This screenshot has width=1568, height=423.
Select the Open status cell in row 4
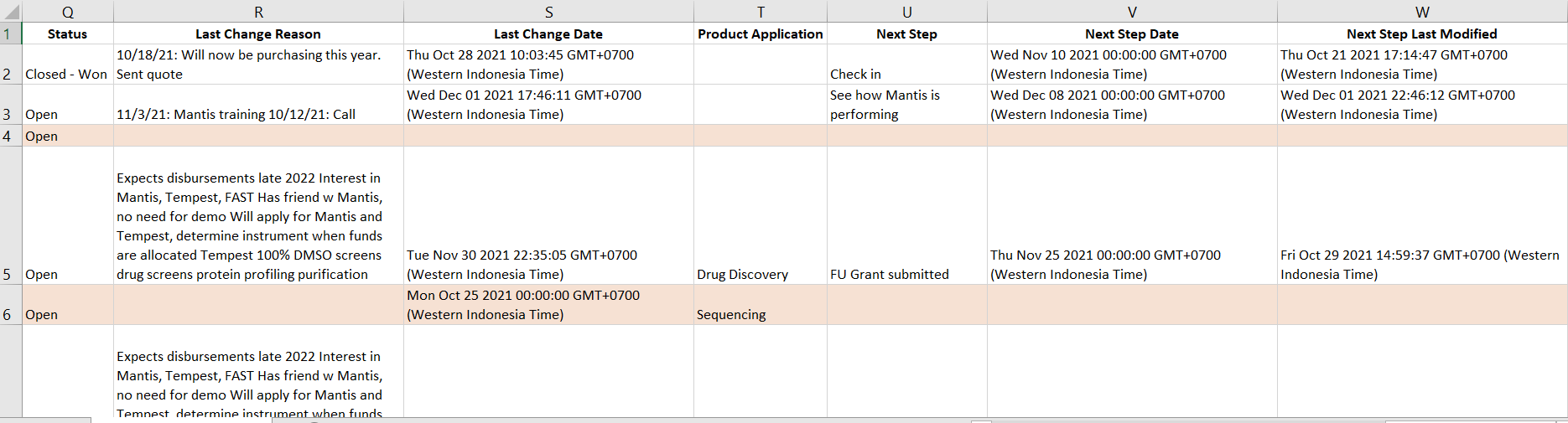[x=68, y=136]
